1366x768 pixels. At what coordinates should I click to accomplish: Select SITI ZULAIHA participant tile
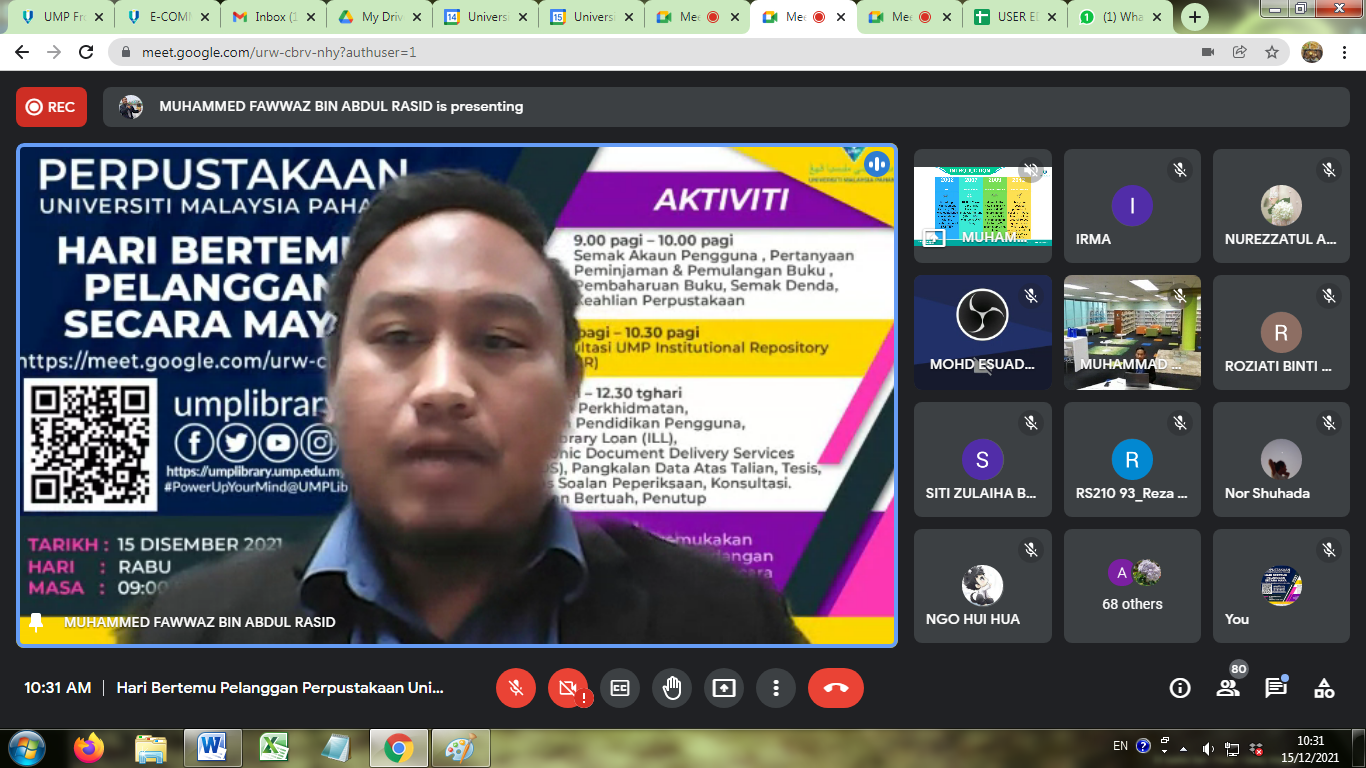click(983, 459)
